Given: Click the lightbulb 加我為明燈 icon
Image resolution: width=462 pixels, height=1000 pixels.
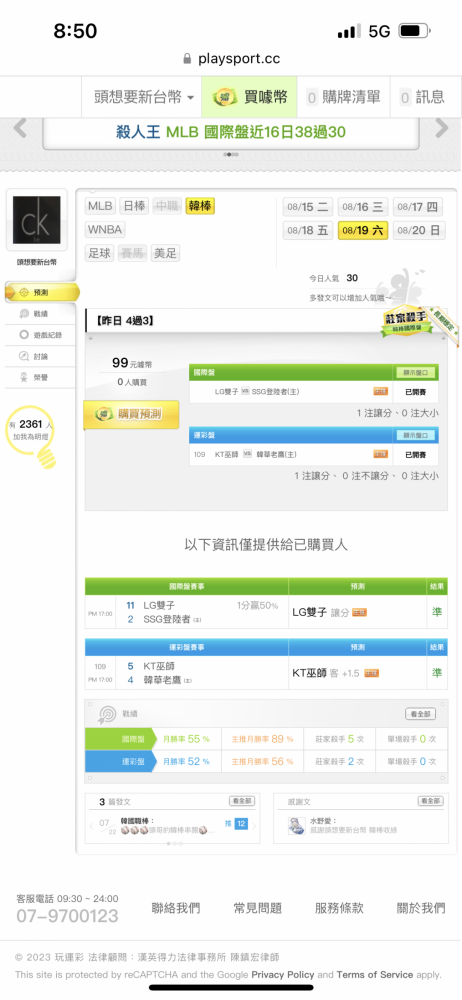Looking at the screenshot, I should (33, 437).
